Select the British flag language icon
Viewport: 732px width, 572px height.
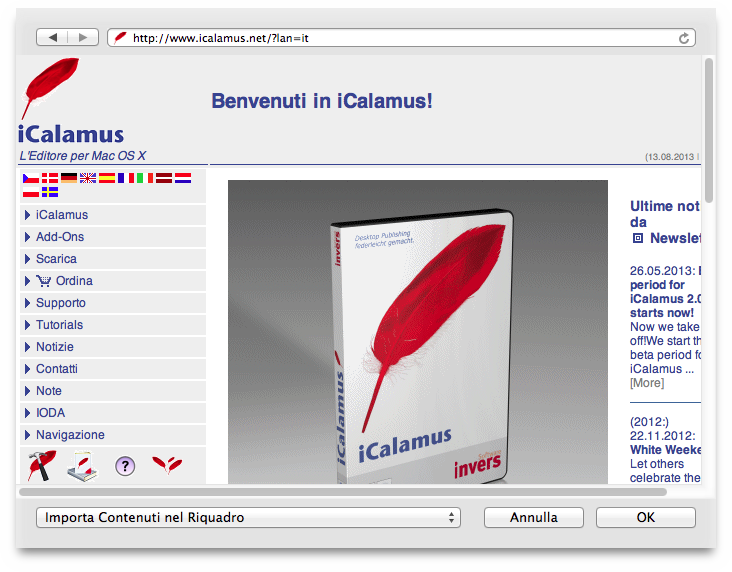(88, 178)
